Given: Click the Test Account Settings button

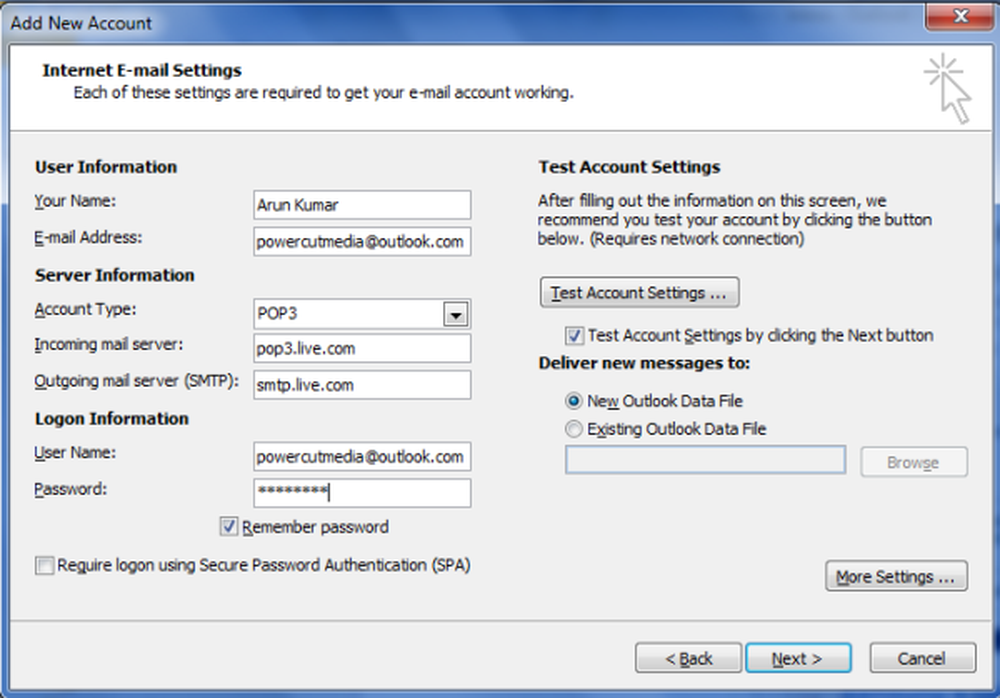Looking at the screenshot, I should [639, 293].
